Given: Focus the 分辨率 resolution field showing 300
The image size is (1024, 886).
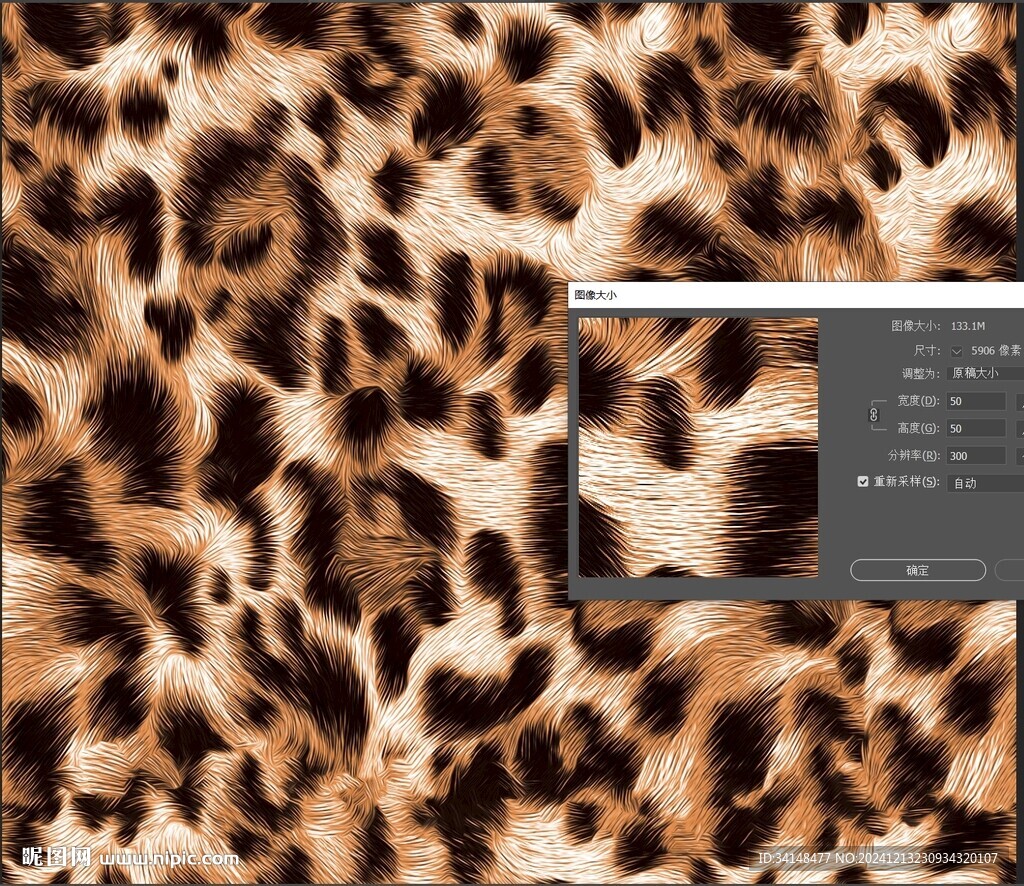Looking at the screenshot, I should [976, 456].
